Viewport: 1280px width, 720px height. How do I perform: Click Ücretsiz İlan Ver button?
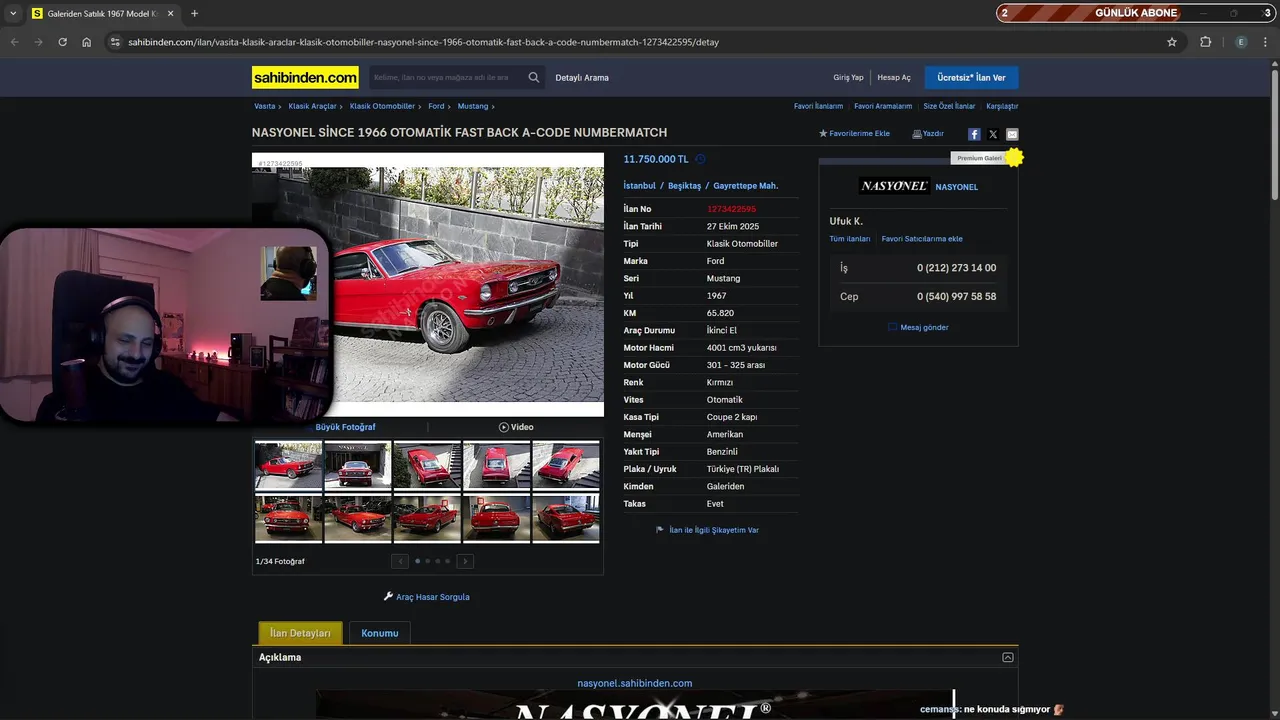click(971, 77)
